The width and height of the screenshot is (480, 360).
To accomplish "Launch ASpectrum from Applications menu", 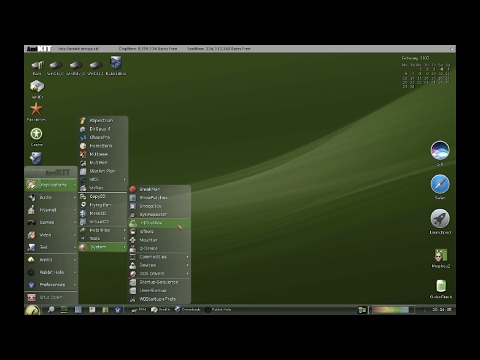I will [103, 120].
